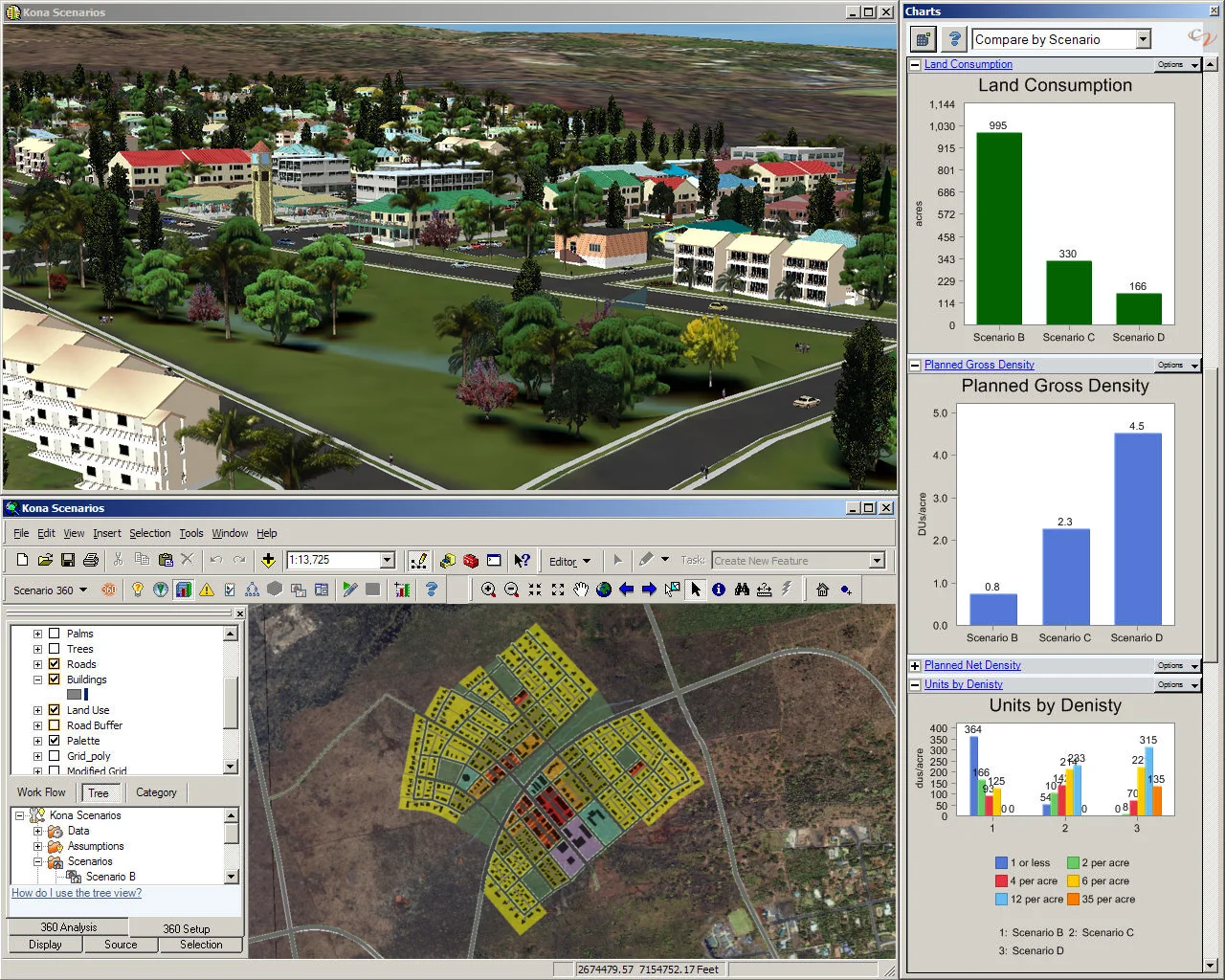Click the yellow warning triangle icon
This screenshot has width=1225, height=980.
click(x=207, y=590)
